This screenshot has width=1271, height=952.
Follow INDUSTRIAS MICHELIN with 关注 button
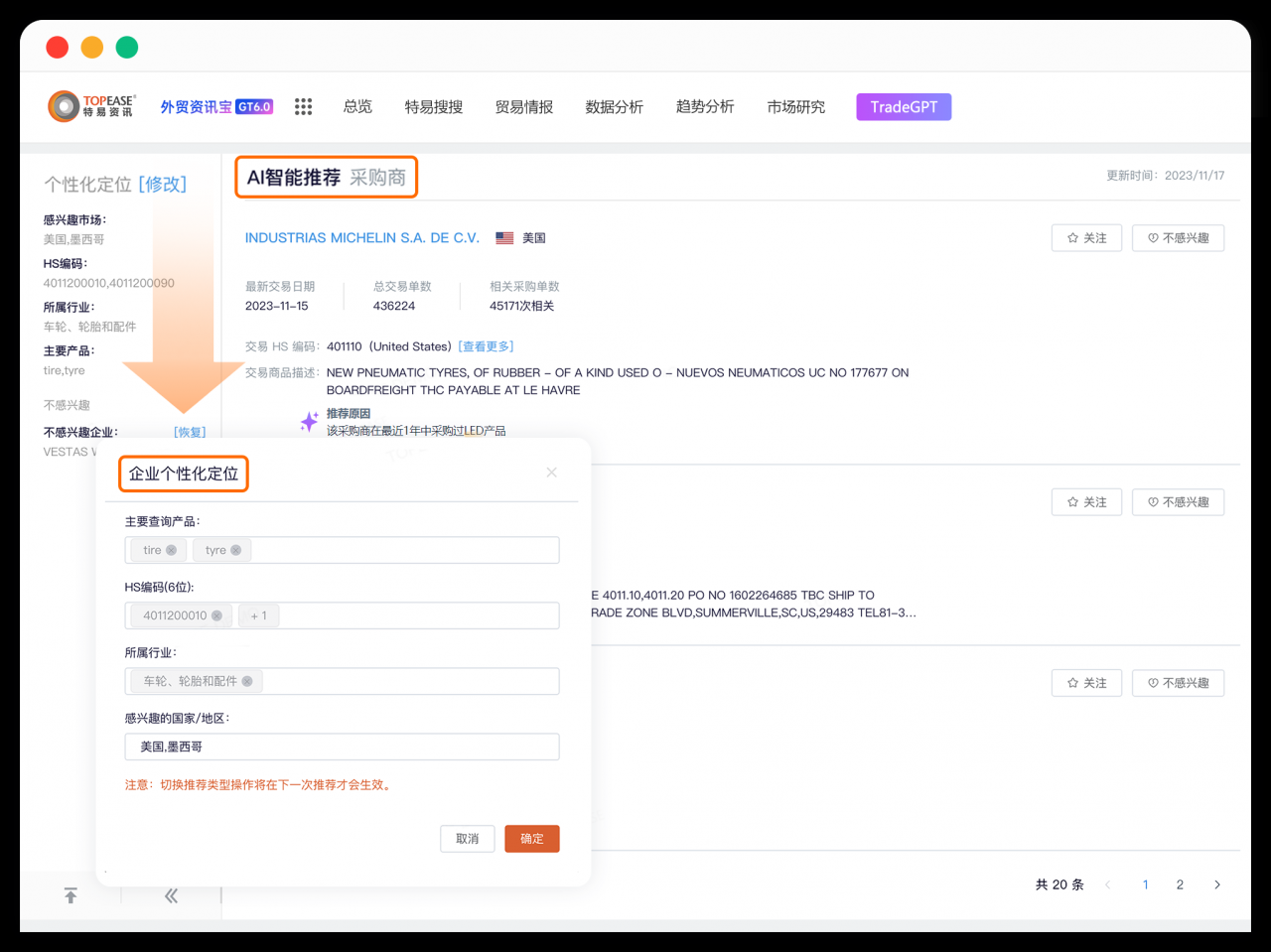click(x=1086, y=238)
